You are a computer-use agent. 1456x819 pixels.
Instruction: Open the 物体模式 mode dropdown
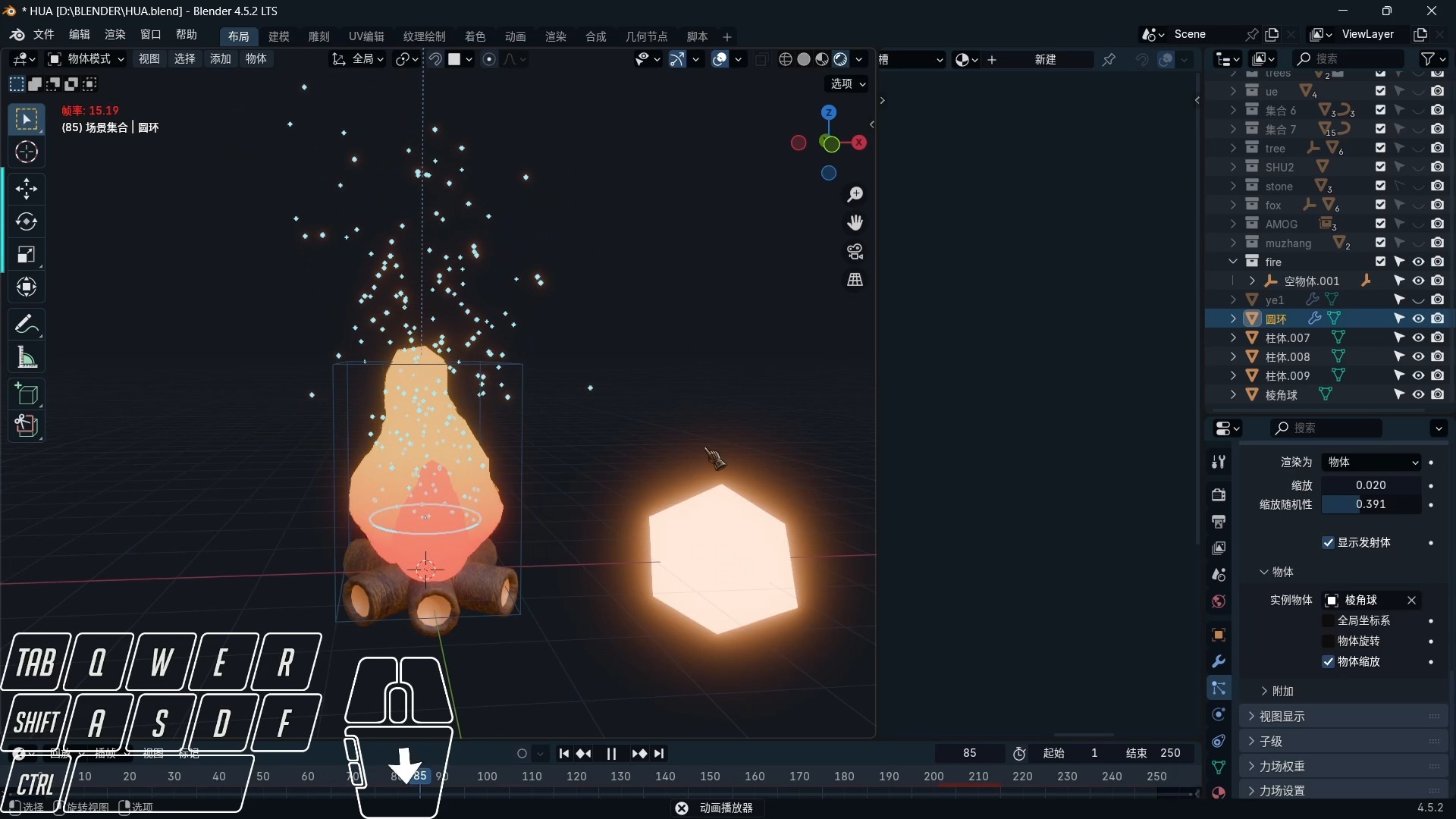point(86,59)
